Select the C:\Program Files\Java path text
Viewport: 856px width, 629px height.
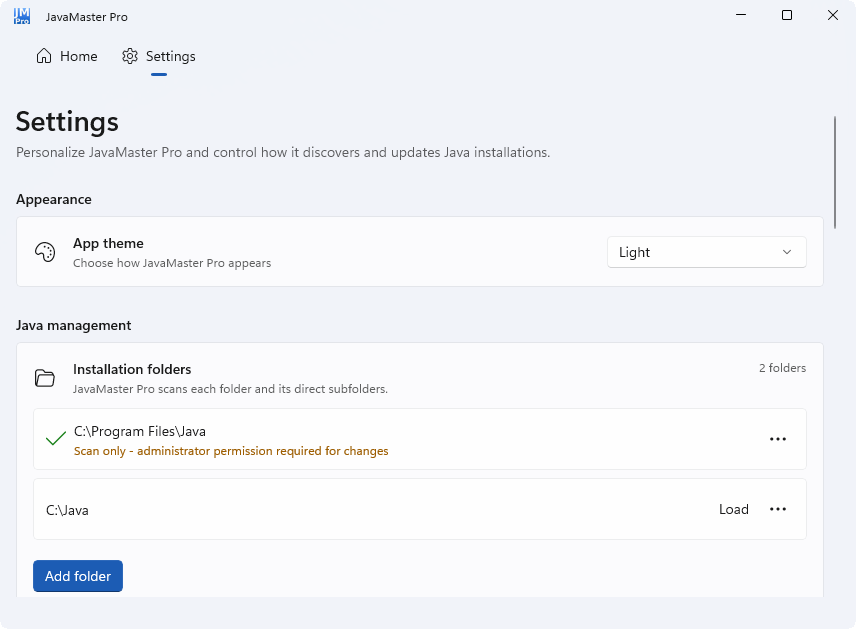point(140,431)
